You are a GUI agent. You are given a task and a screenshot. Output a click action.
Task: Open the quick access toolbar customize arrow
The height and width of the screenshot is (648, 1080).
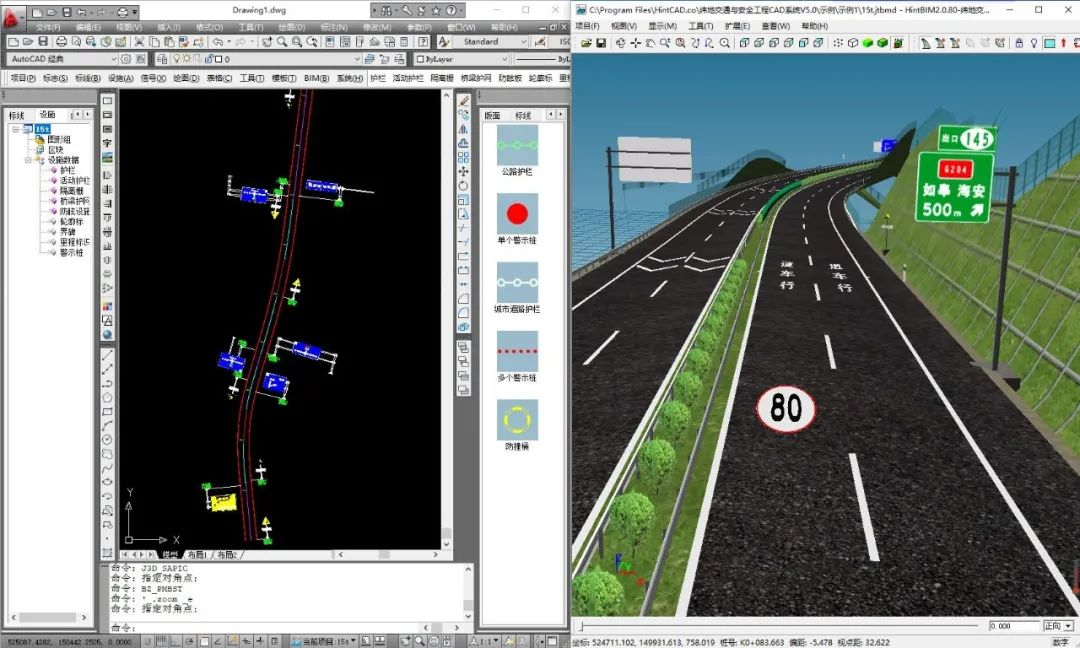(x=135, y=12)
